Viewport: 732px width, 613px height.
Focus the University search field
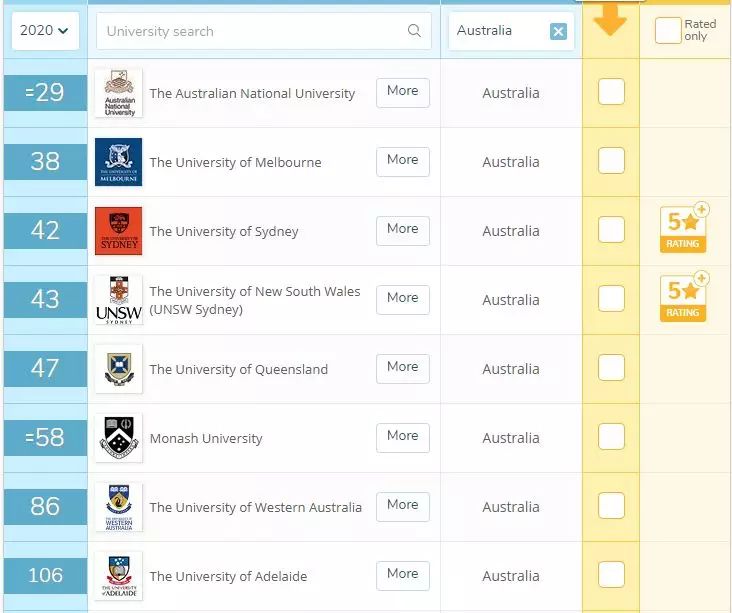coord(263,31)
